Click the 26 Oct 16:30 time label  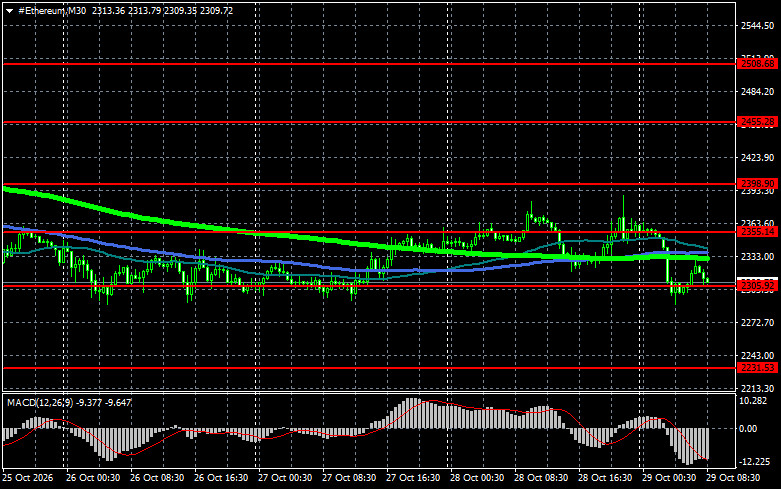tap(221, 478)
